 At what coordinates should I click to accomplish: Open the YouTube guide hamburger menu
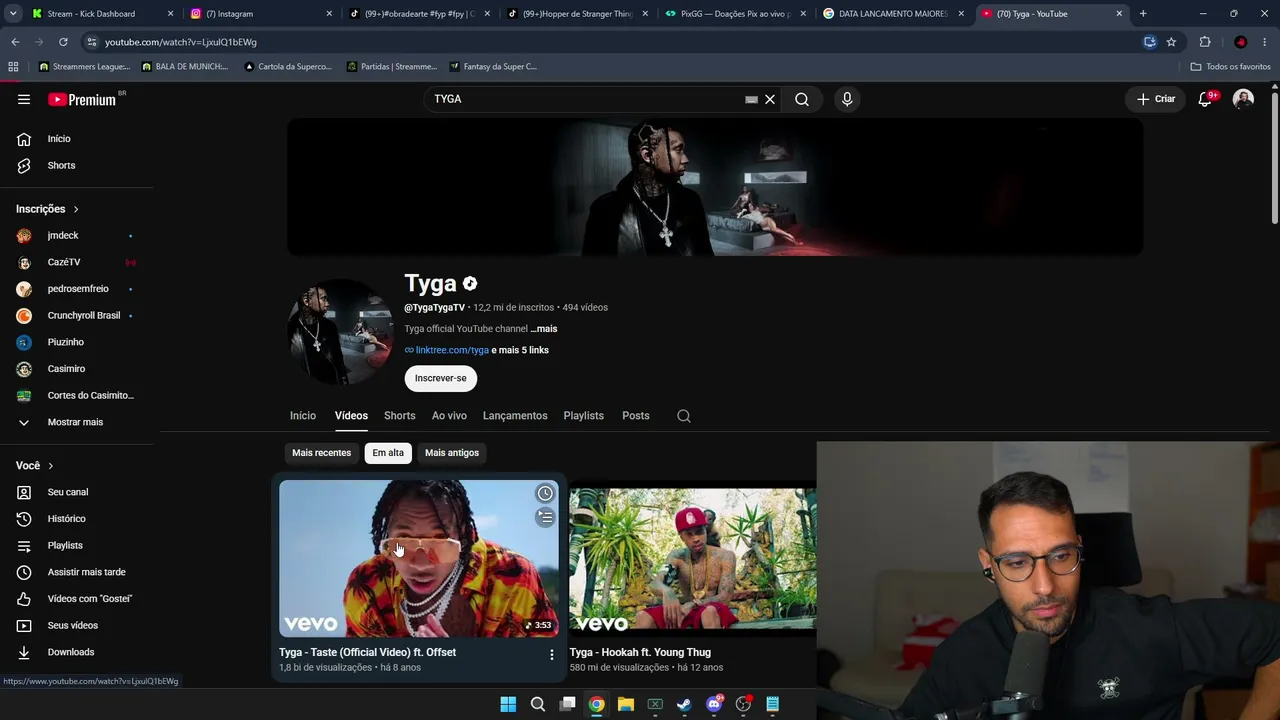[x=24, y=99]
